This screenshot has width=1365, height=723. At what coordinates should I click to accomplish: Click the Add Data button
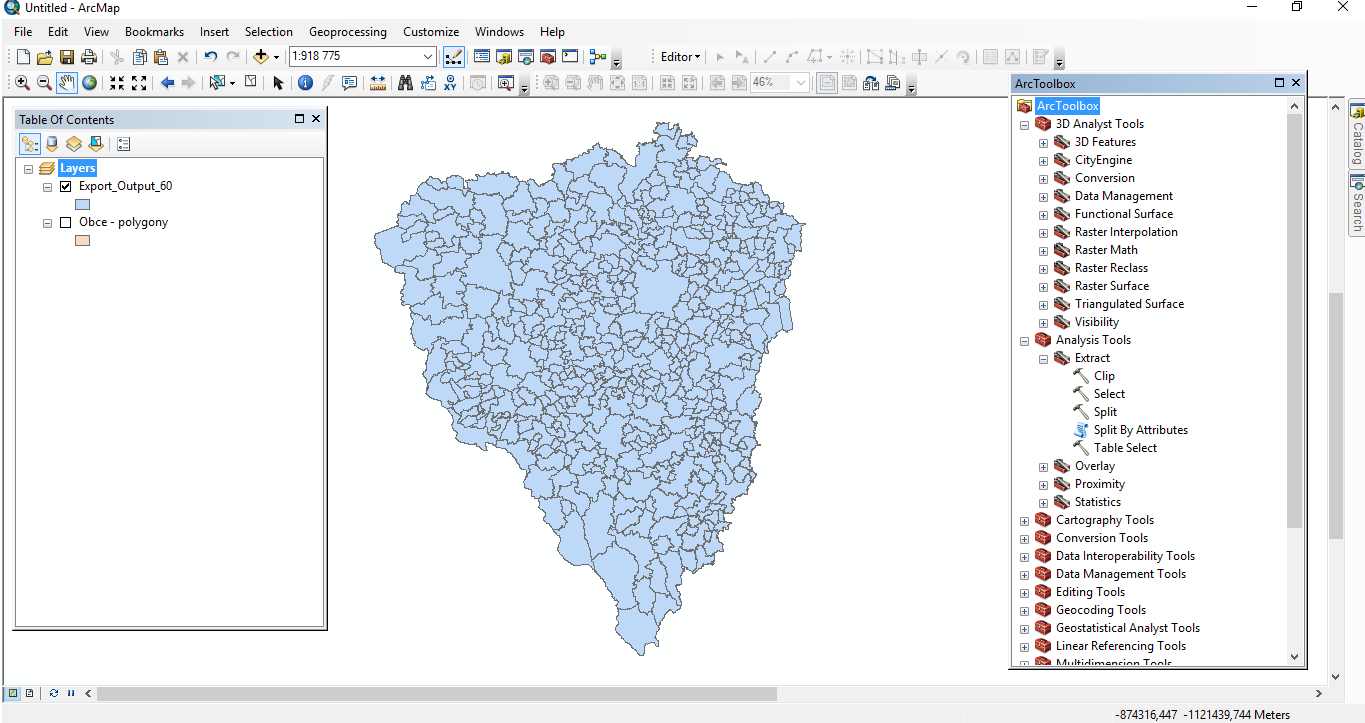(x=261, y=57)
